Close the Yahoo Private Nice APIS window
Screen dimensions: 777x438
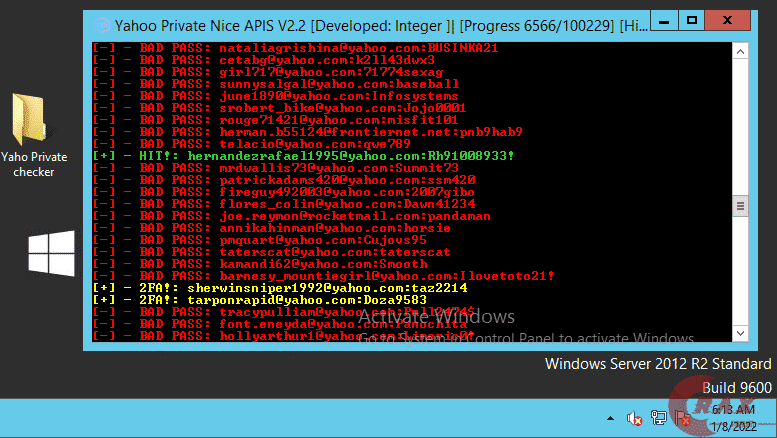point(727,21)
